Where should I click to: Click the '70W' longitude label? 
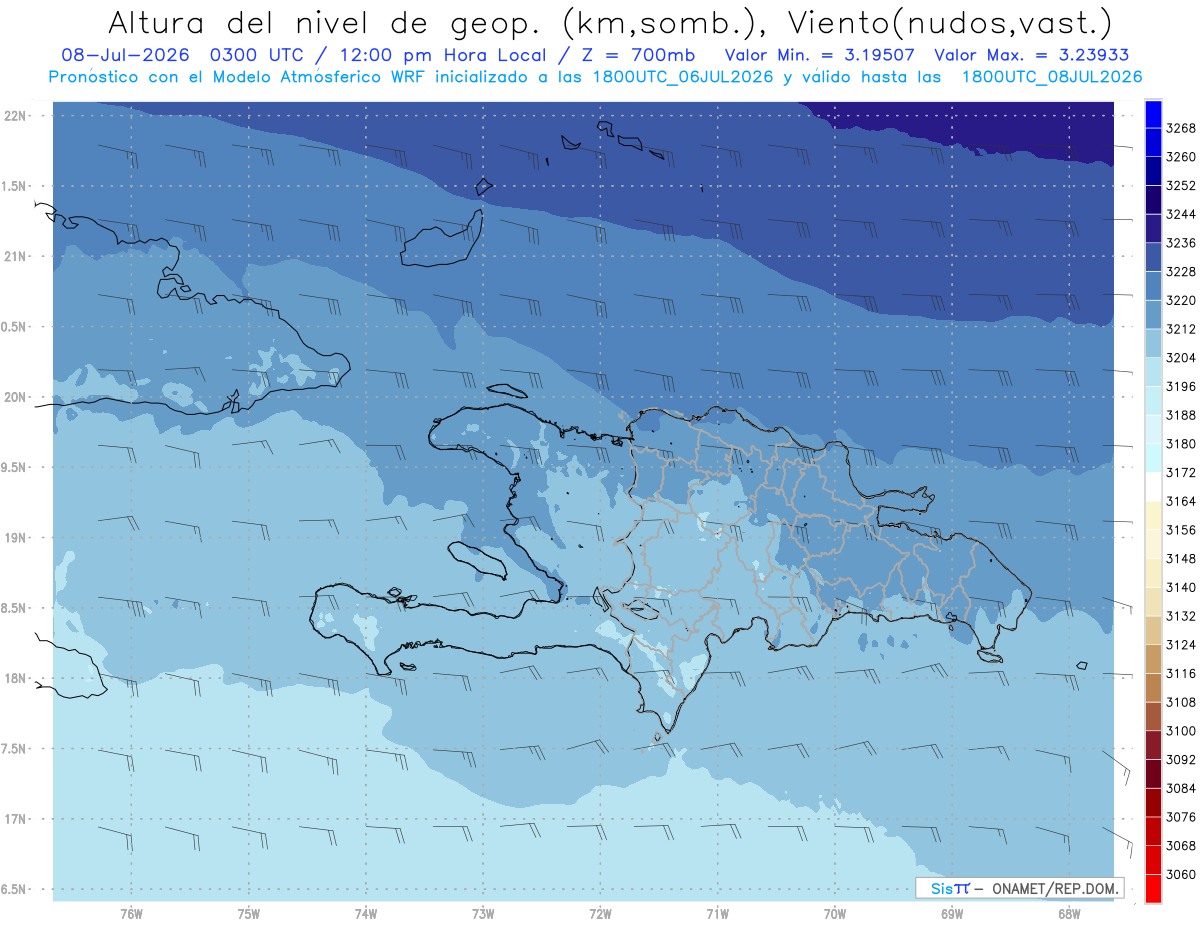(x=835, y=914)
